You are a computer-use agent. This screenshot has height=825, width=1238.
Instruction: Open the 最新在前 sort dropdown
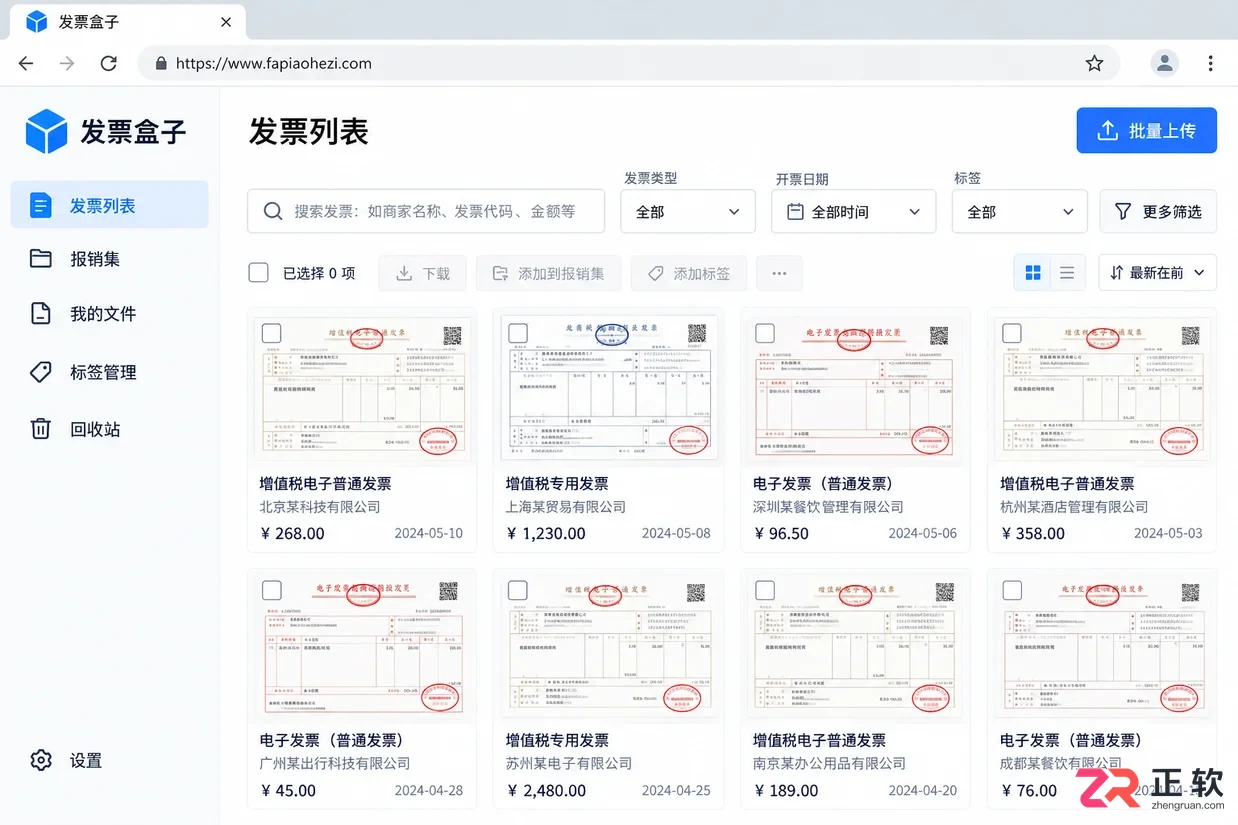click(1158, 273)
